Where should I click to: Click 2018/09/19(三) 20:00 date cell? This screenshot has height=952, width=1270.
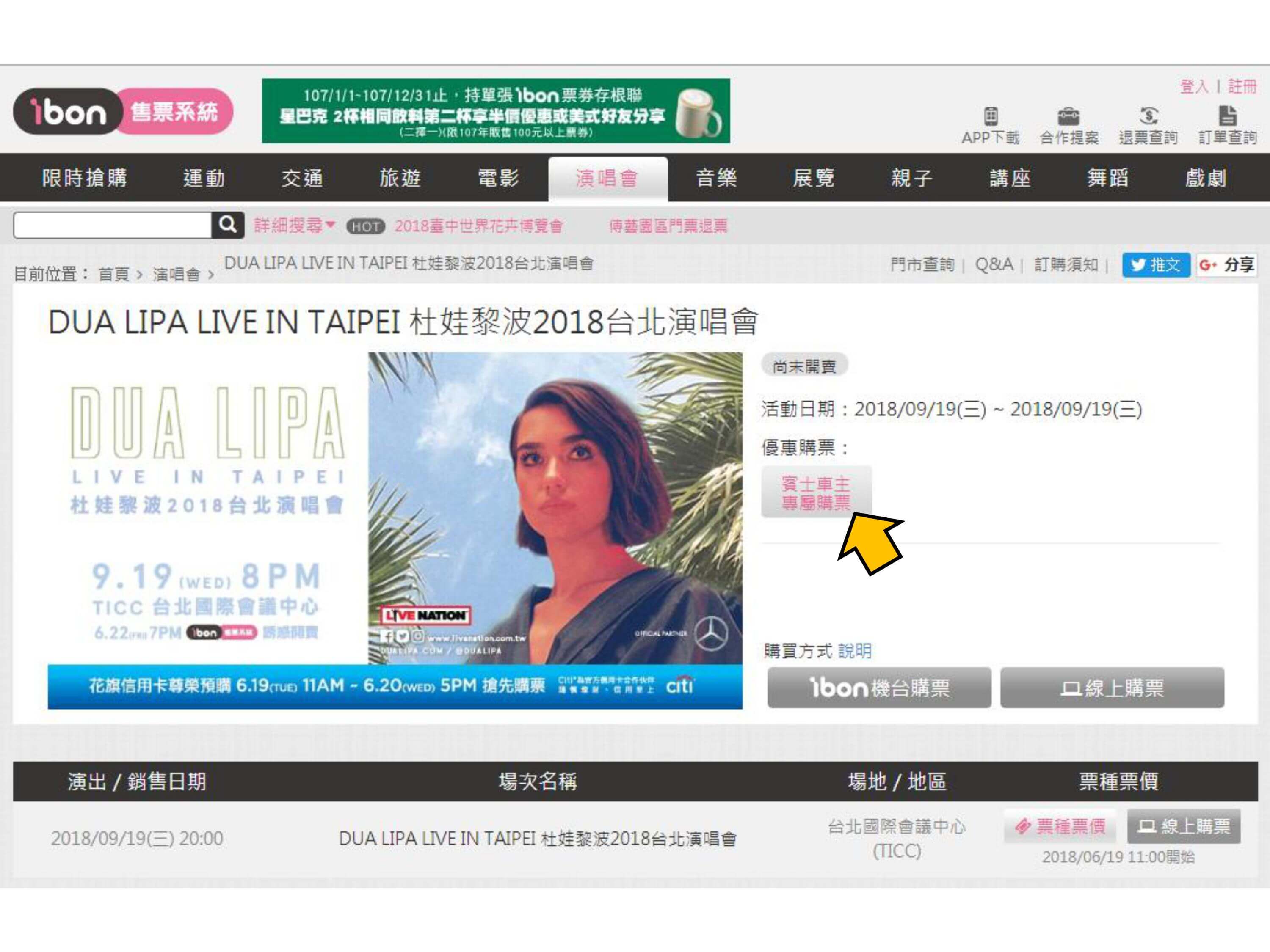pyautogui.click(x=137, y=838)
